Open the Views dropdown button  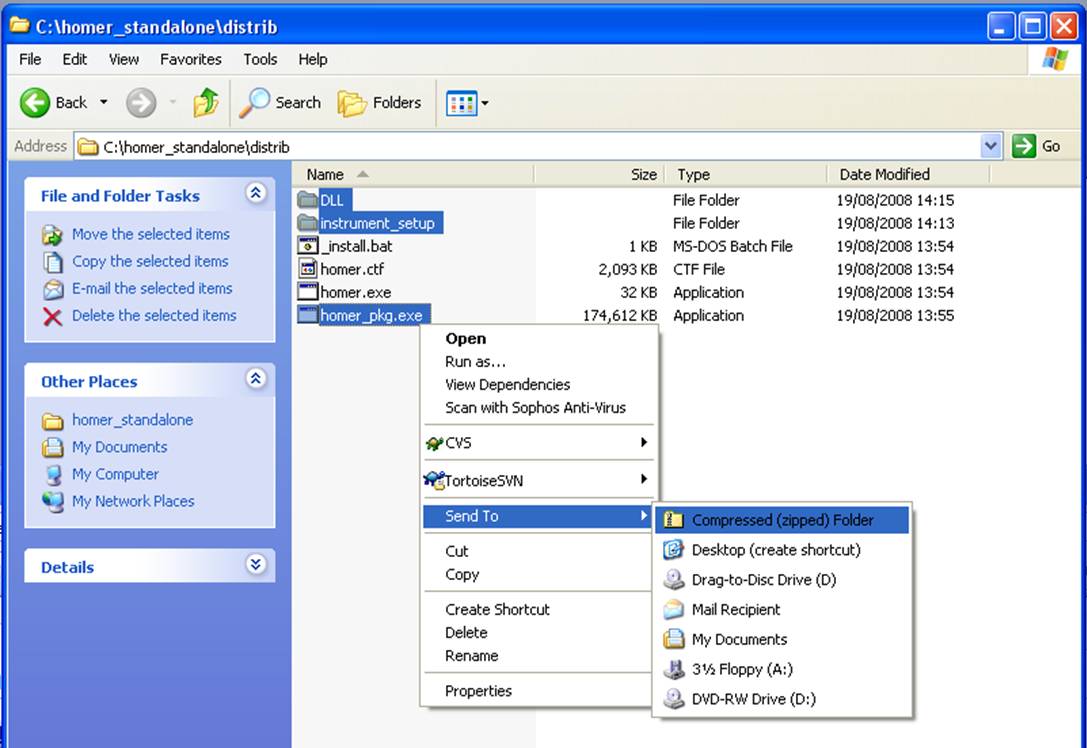(x=467, y=102)
